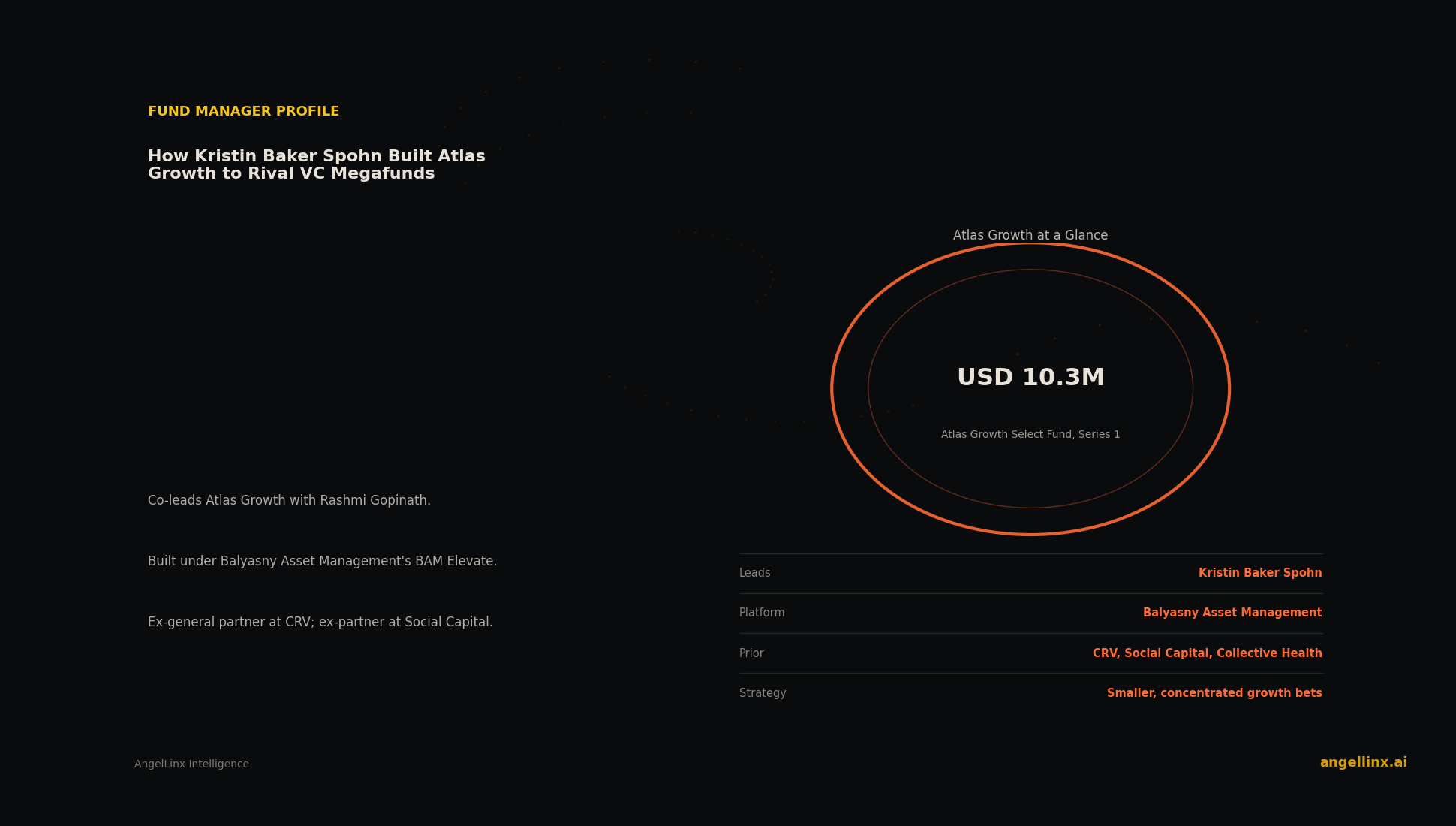This screenshot has width=1456, height=826.
Task: Select the Platform row label
Action: coord(762,613)
